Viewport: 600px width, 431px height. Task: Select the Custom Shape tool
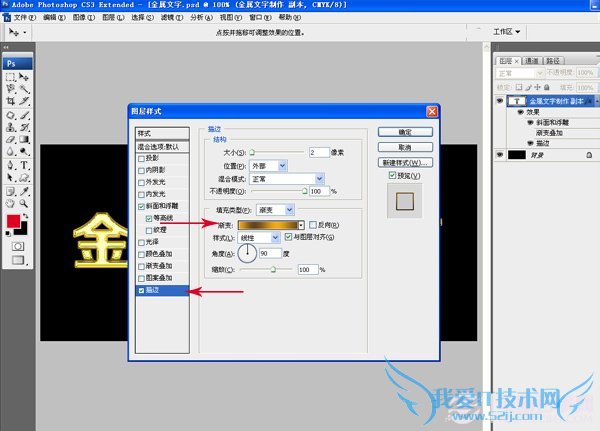point(24,178)
